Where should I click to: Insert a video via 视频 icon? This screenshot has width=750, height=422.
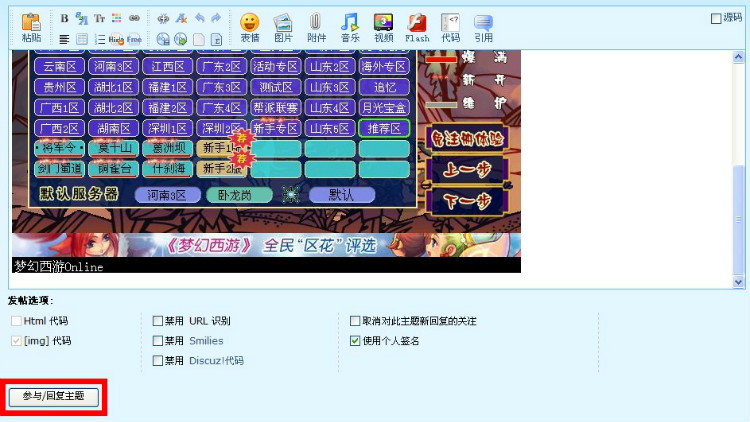point(383,28)
